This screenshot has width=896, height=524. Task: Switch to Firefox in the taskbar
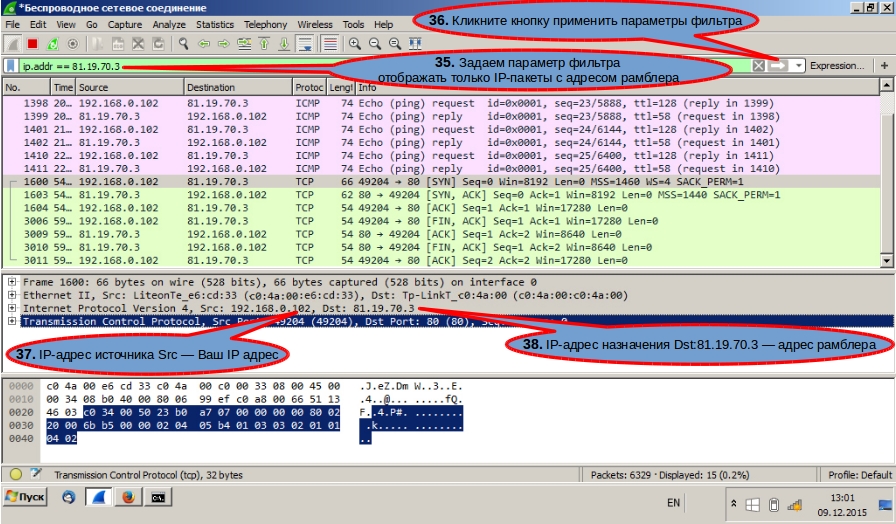pos(128,497)
